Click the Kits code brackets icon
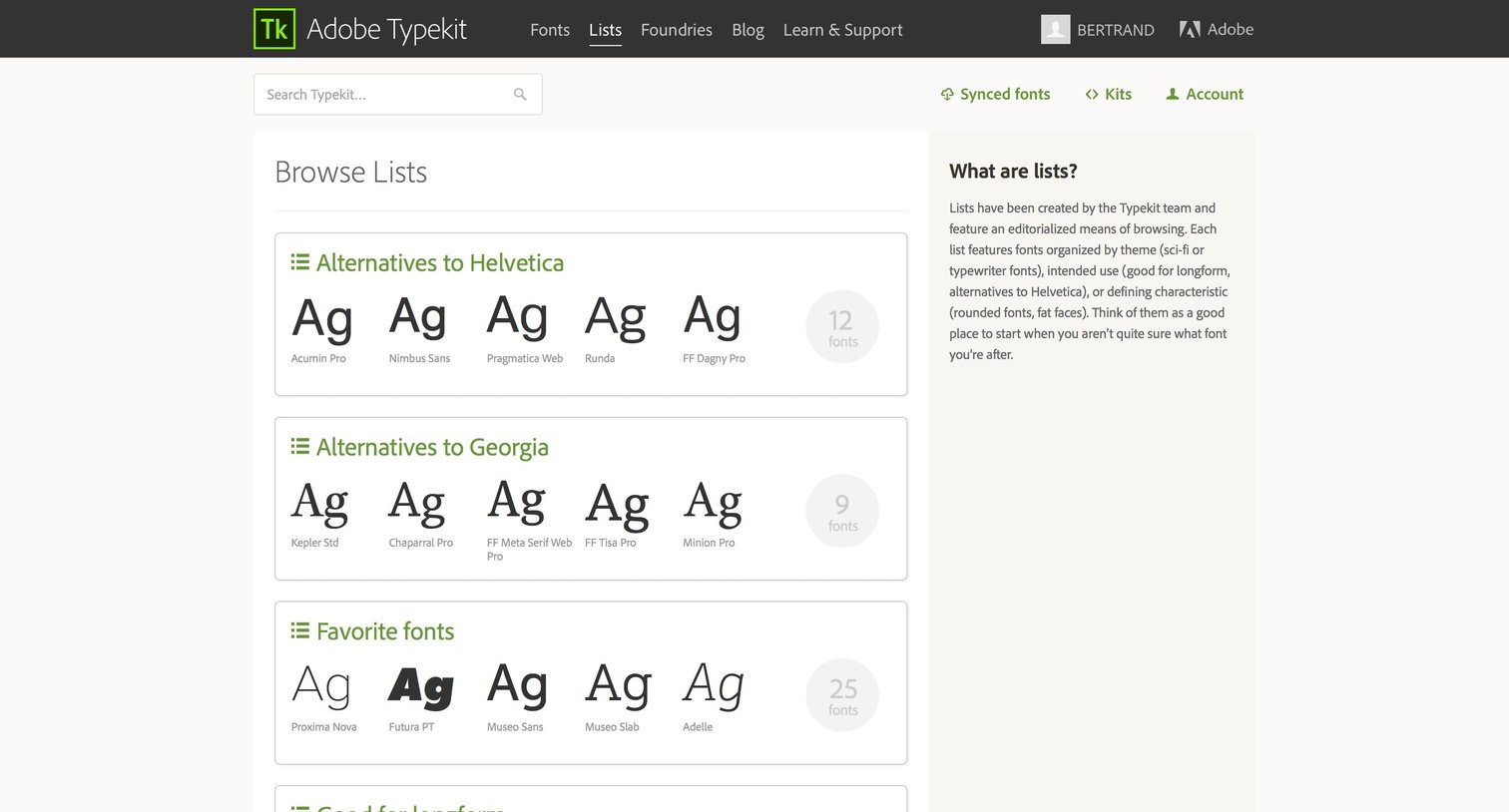The image size is (1509, 812). [x=1092, y=94]
